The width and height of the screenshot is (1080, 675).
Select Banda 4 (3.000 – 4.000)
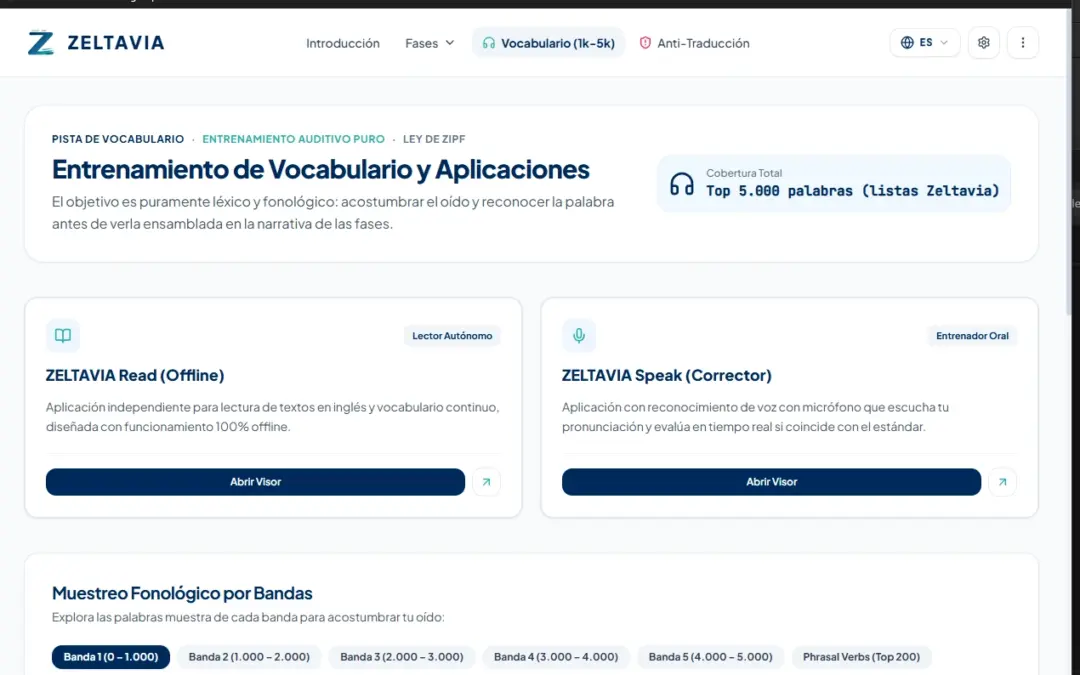click(556, 657)
